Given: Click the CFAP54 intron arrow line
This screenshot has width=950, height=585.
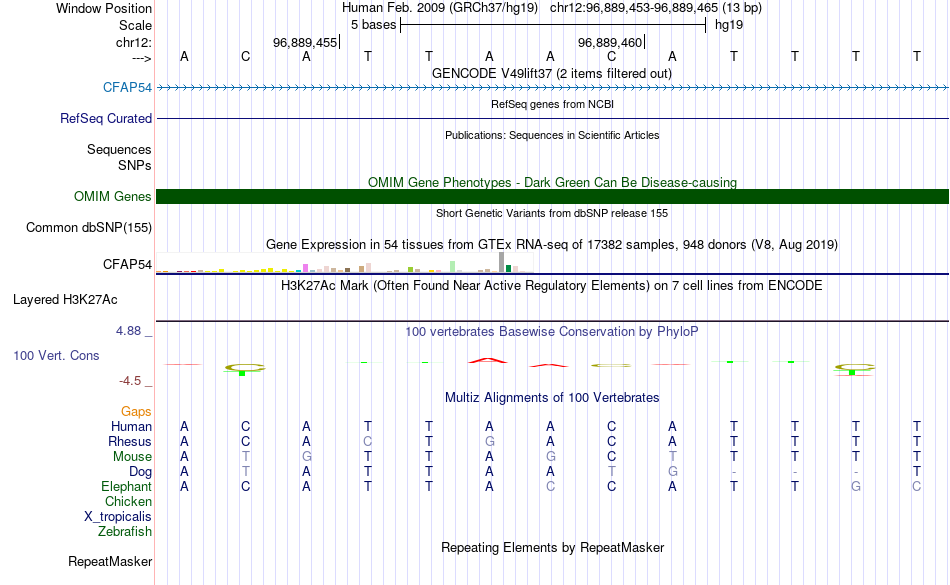Looking at the screenshot, I should (x=553, y=88).
